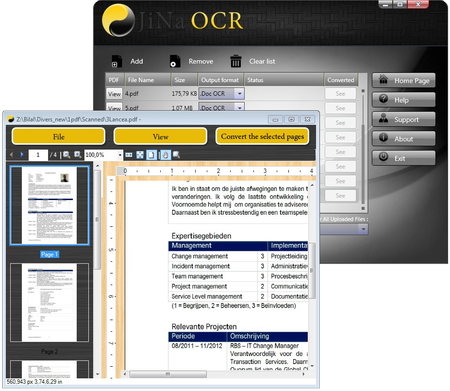Click the Output format column header

pyautogui.click(x=221, y=80)
